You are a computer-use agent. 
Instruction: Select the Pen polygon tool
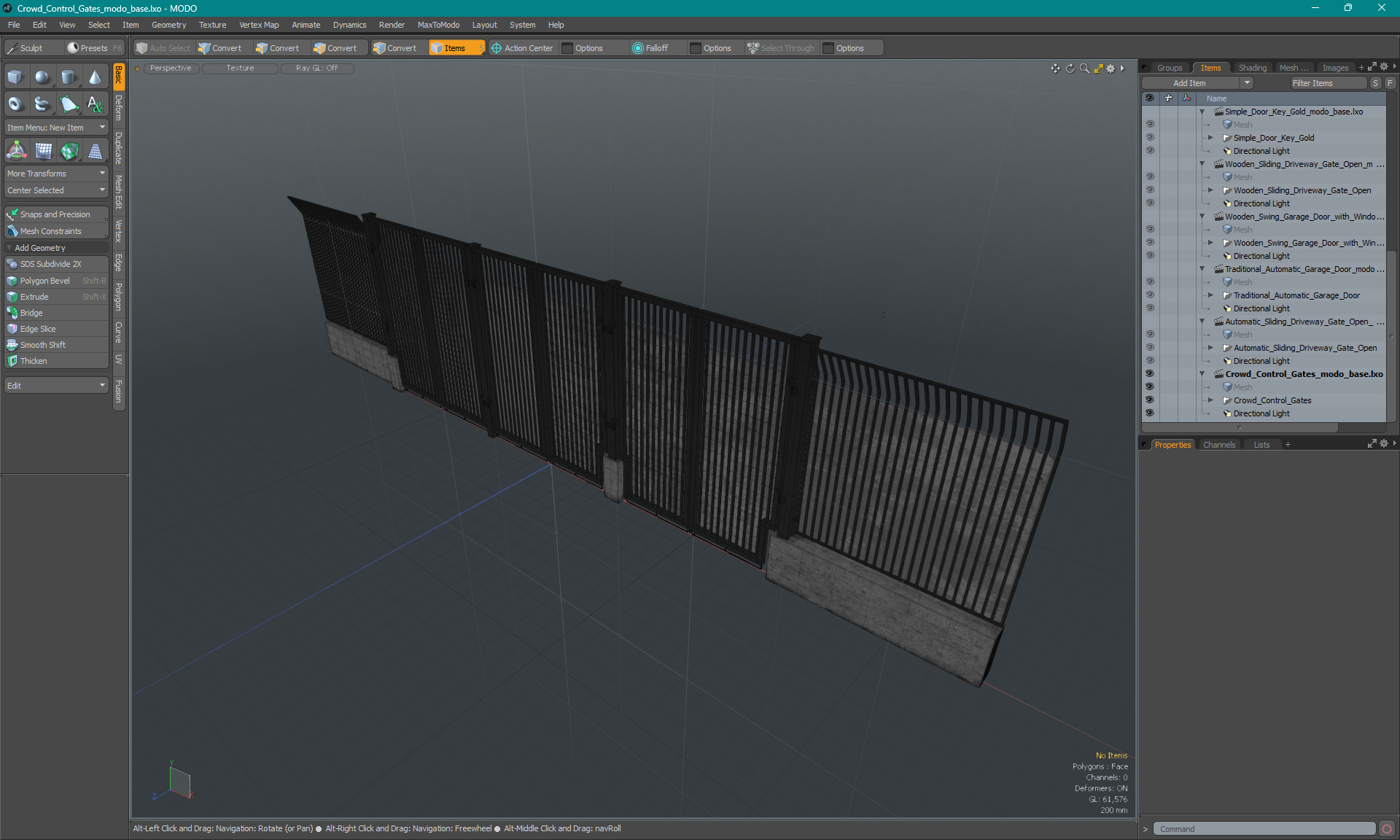click(69, 104)
